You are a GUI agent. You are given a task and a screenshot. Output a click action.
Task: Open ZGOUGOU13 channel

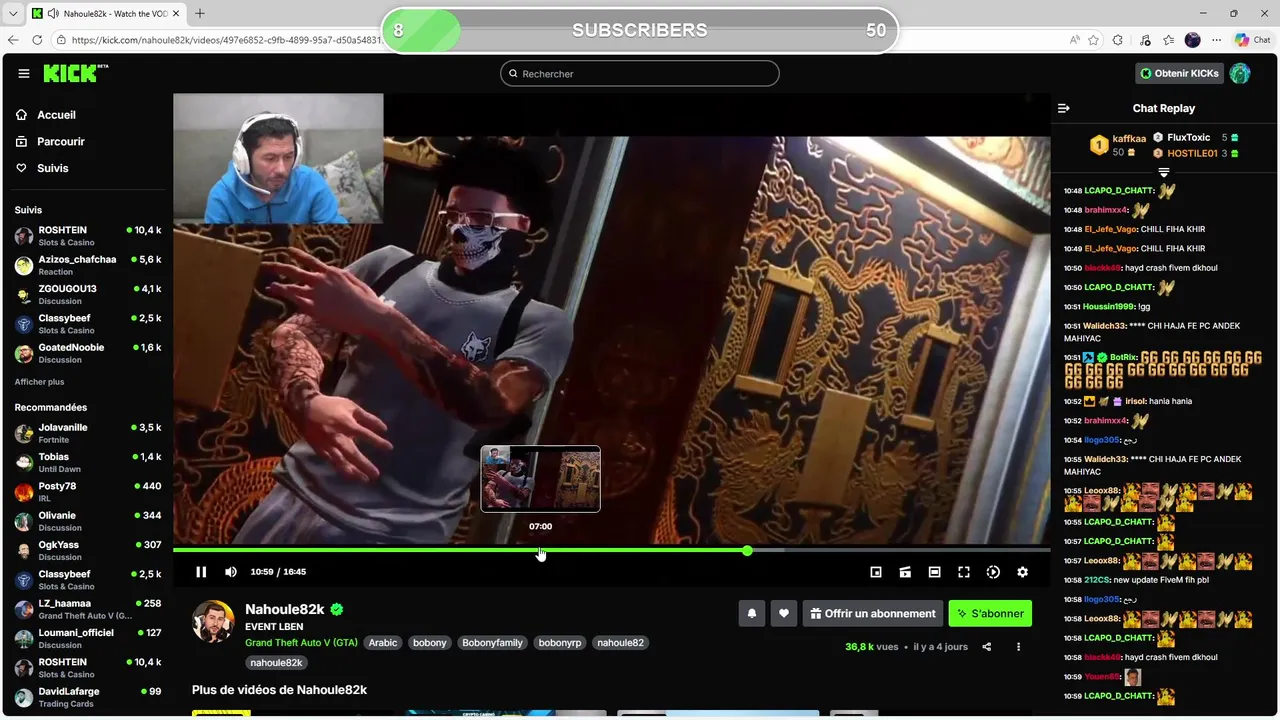tap(88, 294)
